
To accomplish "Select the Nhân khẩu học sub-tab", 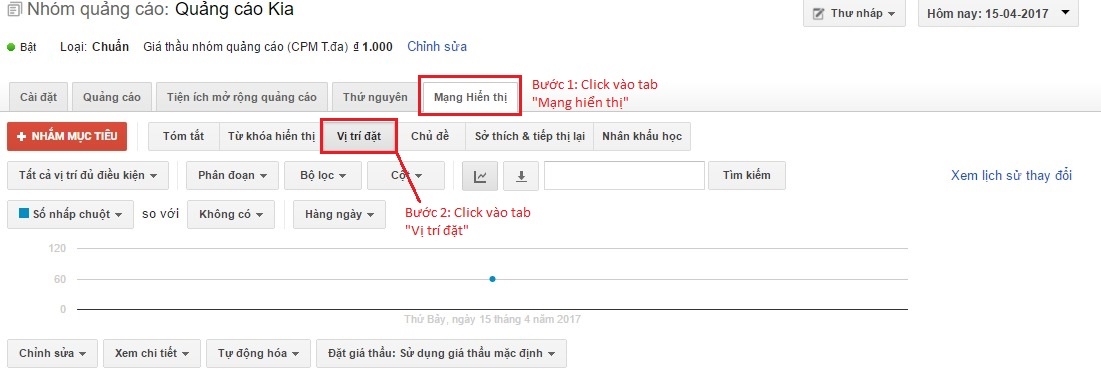I will (642, 136).
